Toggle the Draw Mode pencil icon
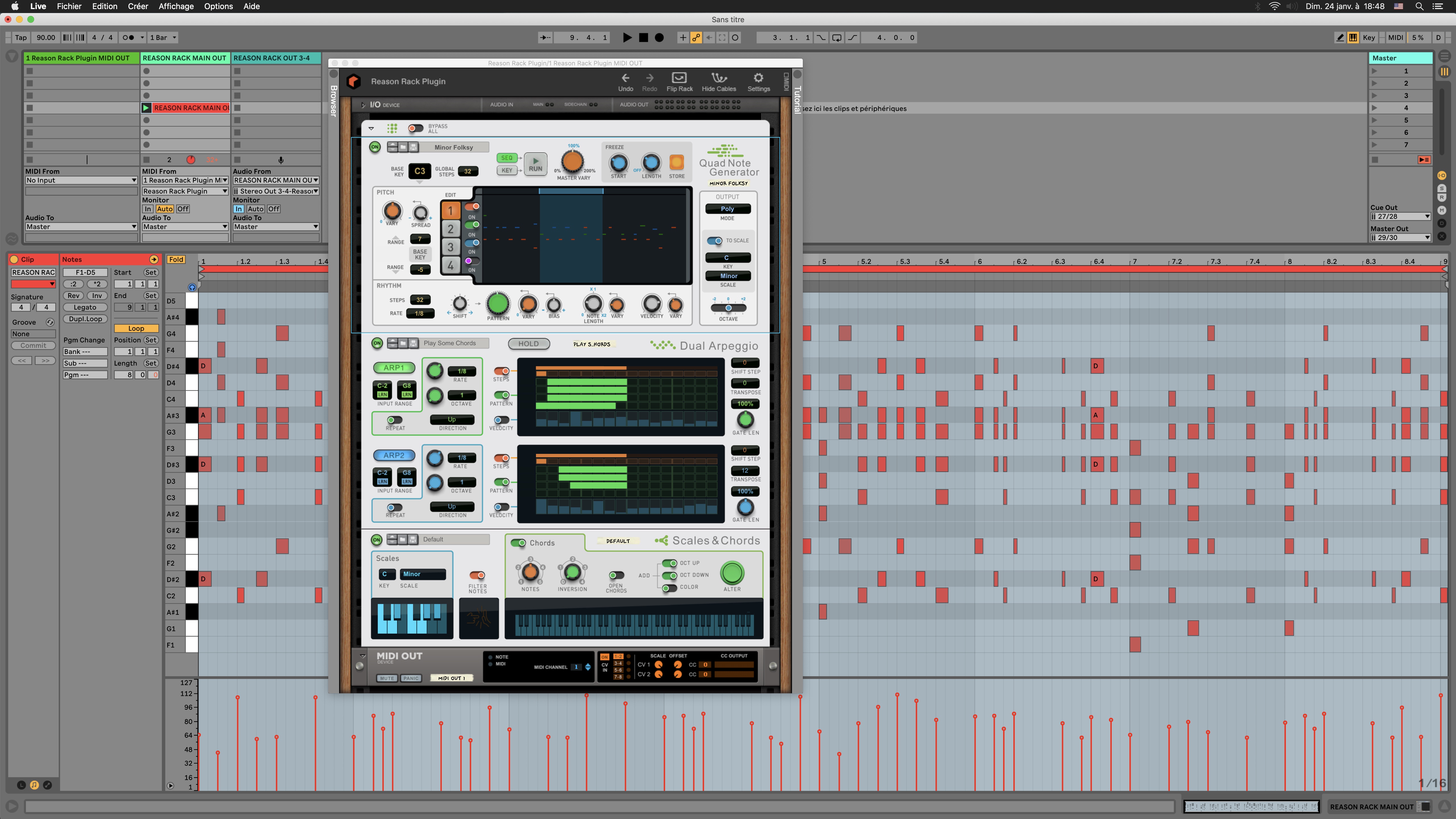The width and height of the screenshot is (1456, 819). [x=1340, y=37]
